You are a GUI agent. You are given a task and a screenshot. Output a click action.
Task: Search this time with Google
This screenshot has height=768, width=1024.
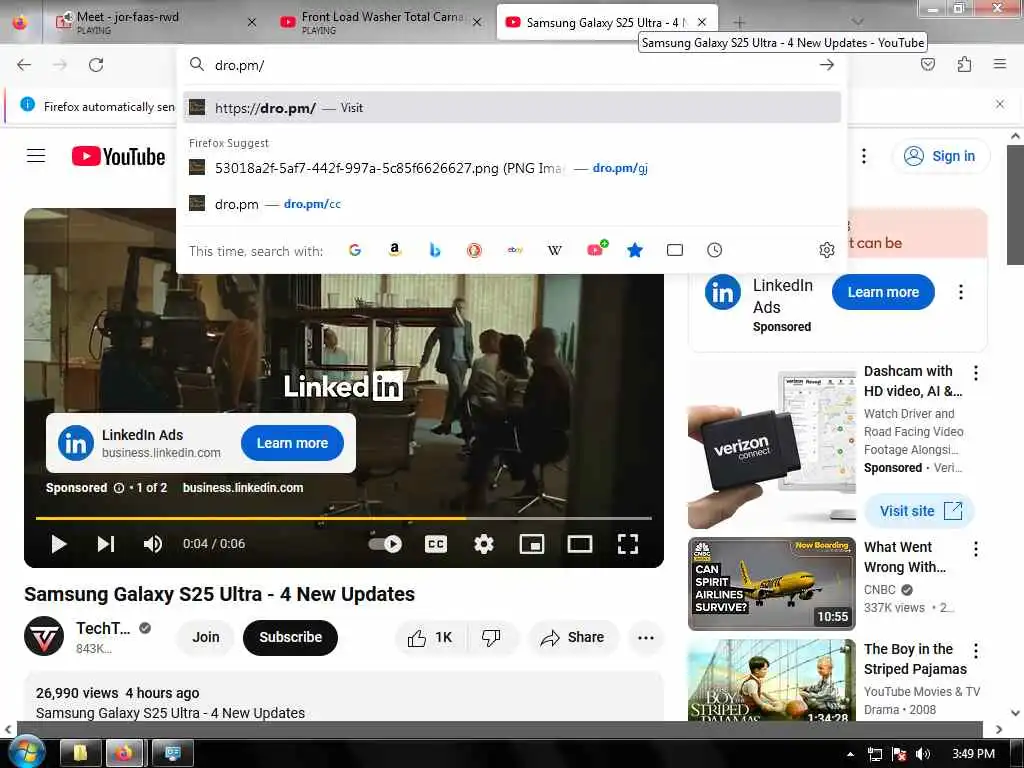(355, 250)
